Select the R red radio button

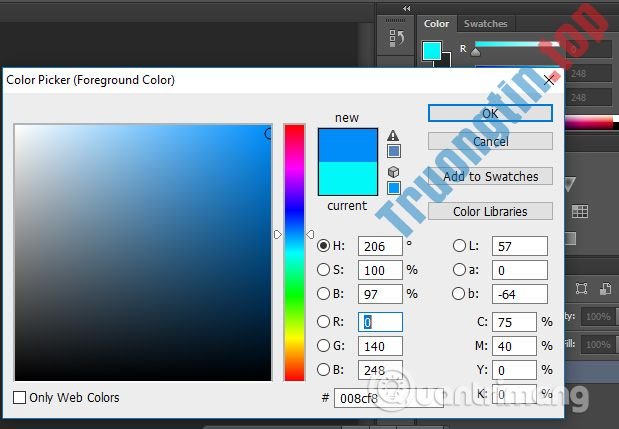323,322
